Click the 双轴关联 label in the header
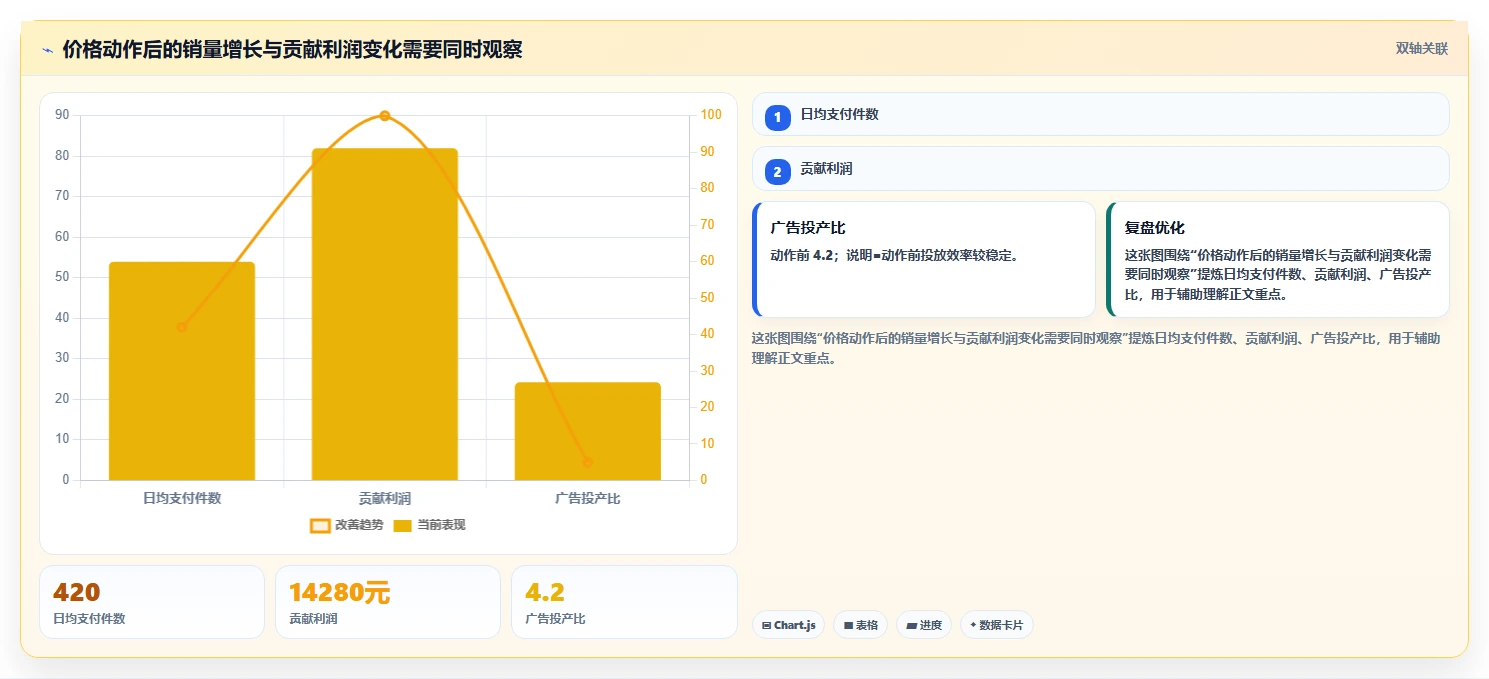 pos(1421,49)
